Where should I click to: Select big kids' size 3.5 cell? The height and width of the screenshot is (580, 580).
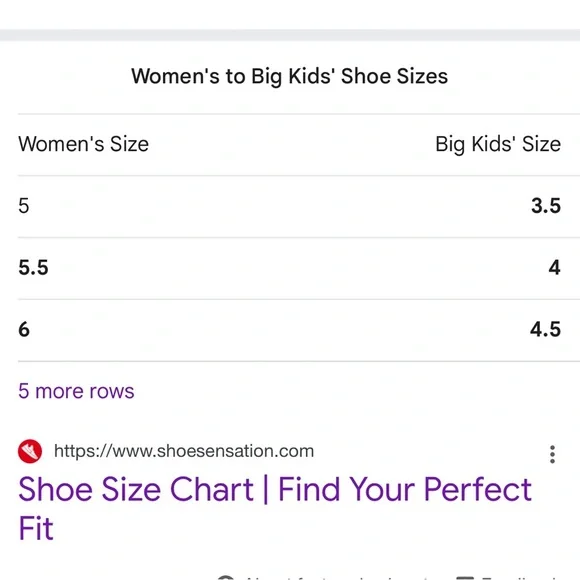546,206
